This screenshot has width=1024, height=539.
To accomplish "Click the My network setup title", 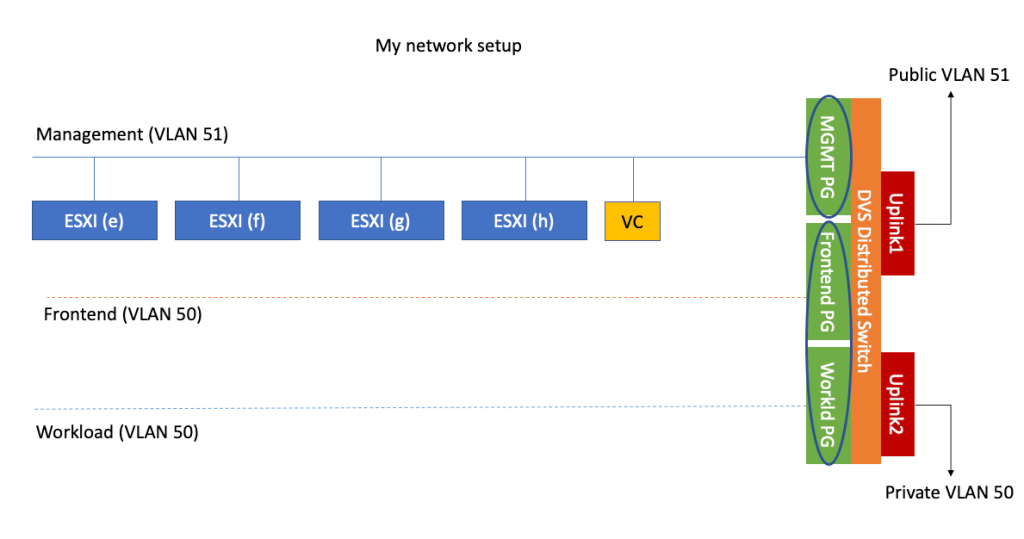I will tap(448, 46).
